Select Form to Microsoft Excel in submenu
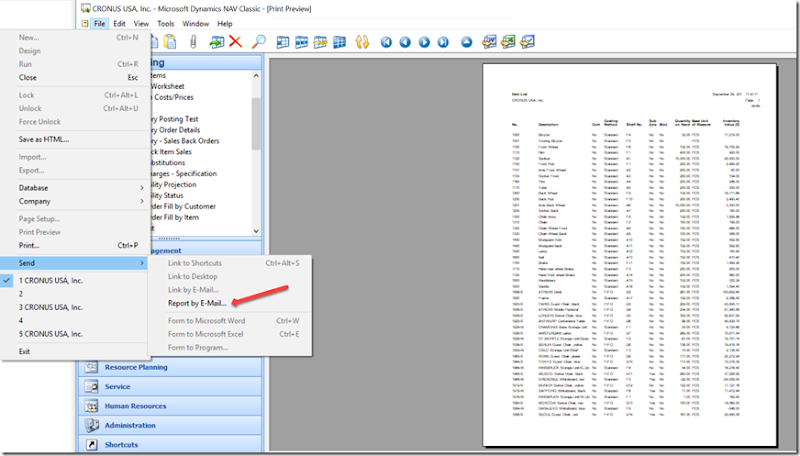The image size is (800, 456). tap(230, 334)
